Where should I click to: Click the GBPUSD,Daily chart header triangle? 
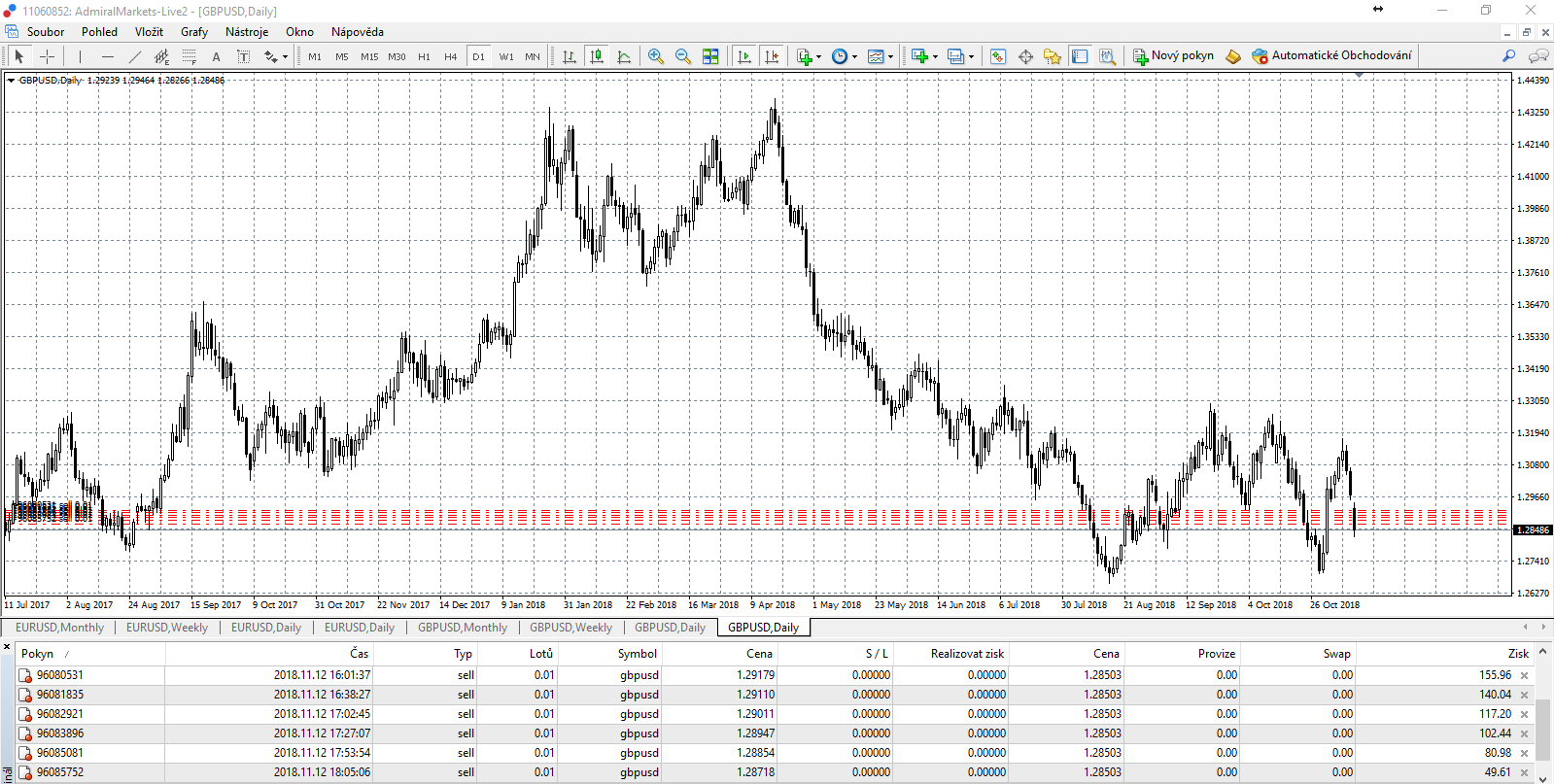pos(11,81)
